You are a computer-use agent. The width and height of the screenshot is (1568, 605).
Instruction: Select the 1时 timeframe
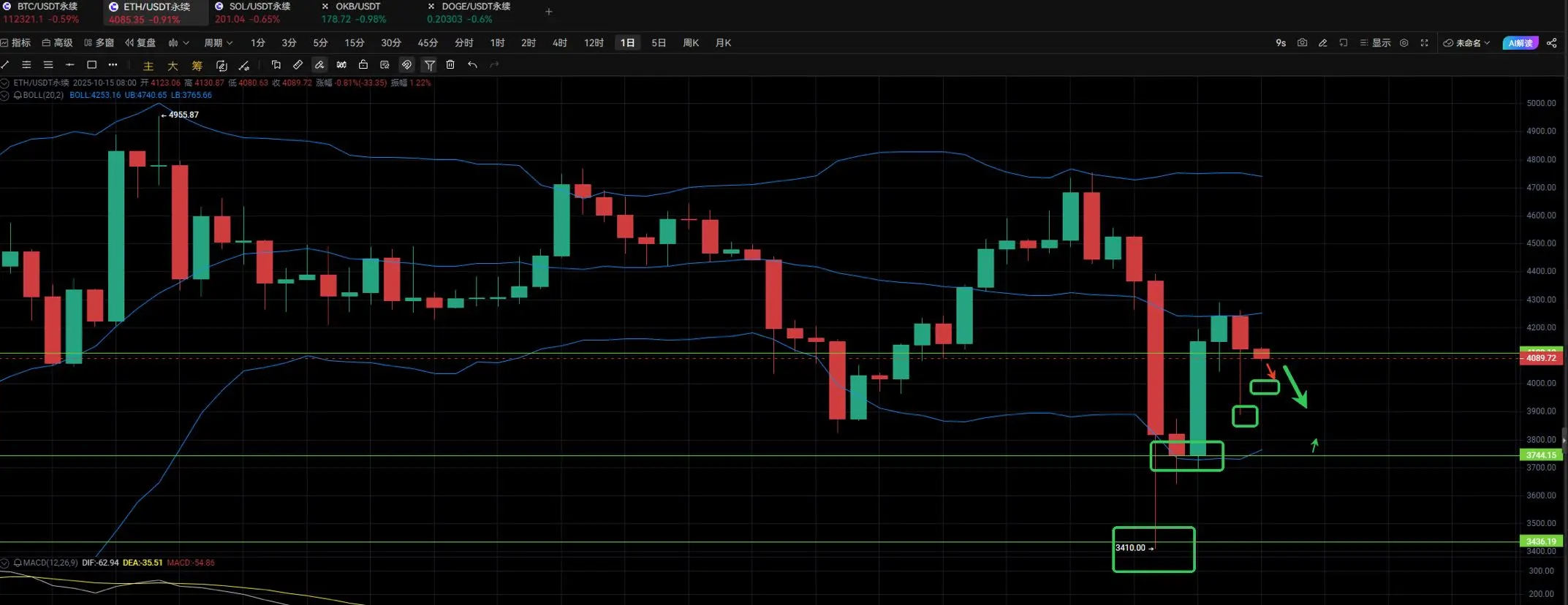tap(497, 43)
